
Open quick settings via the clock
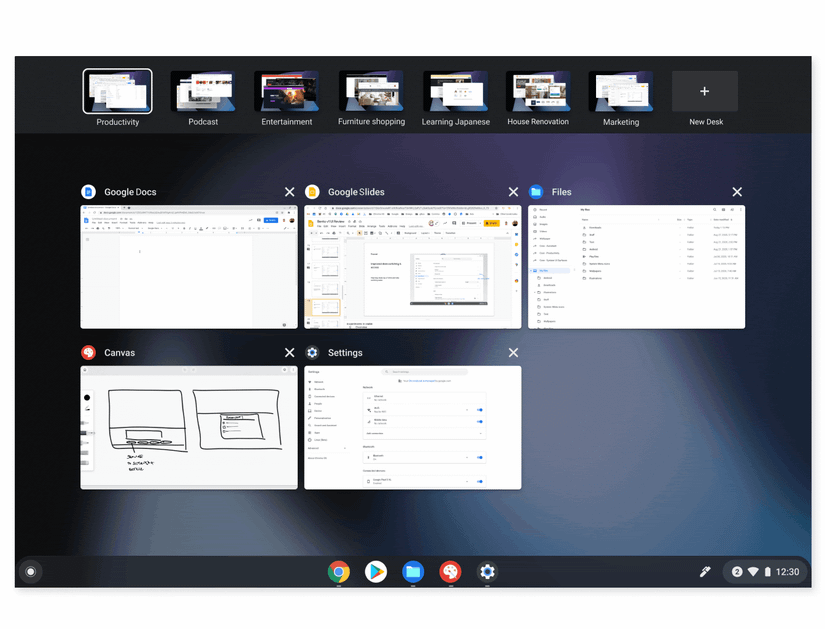coord(786,571)
